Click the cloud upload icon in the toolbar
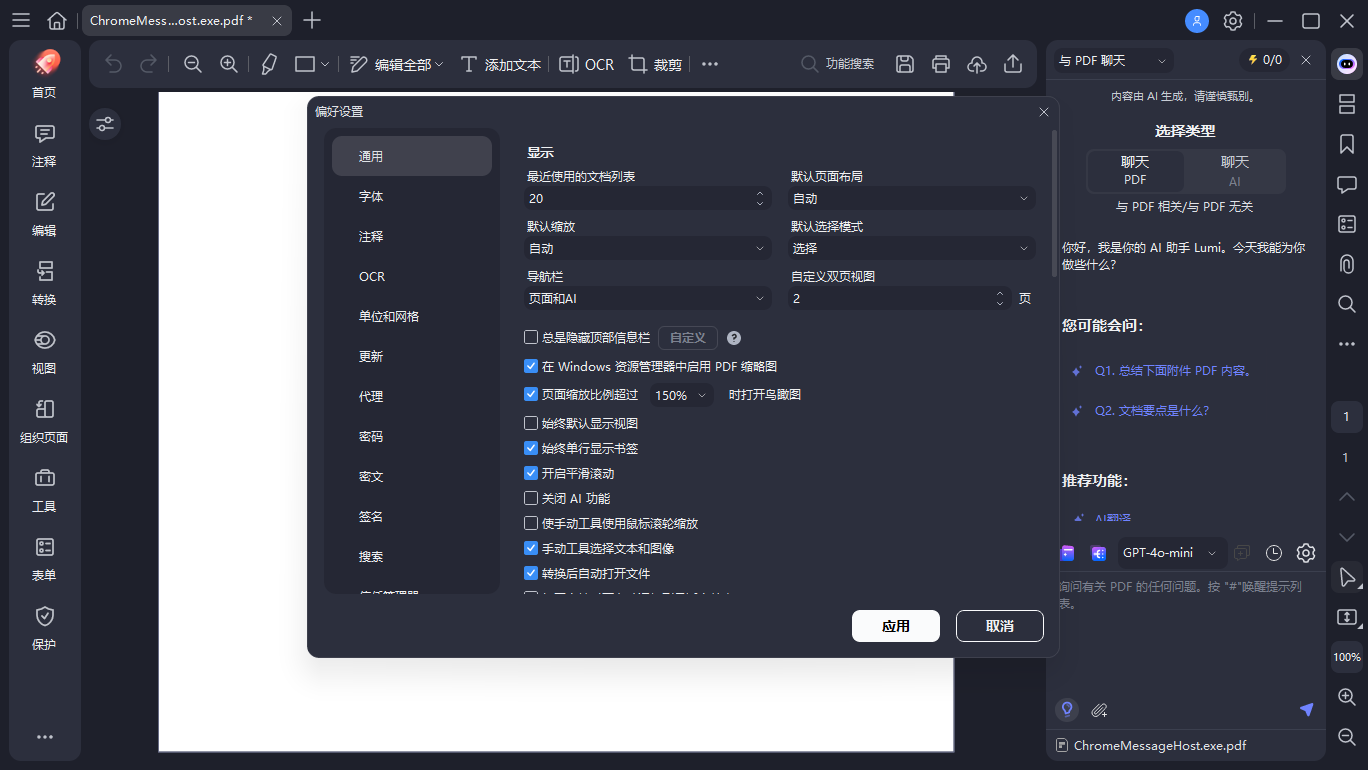 (x=977, y=64)
